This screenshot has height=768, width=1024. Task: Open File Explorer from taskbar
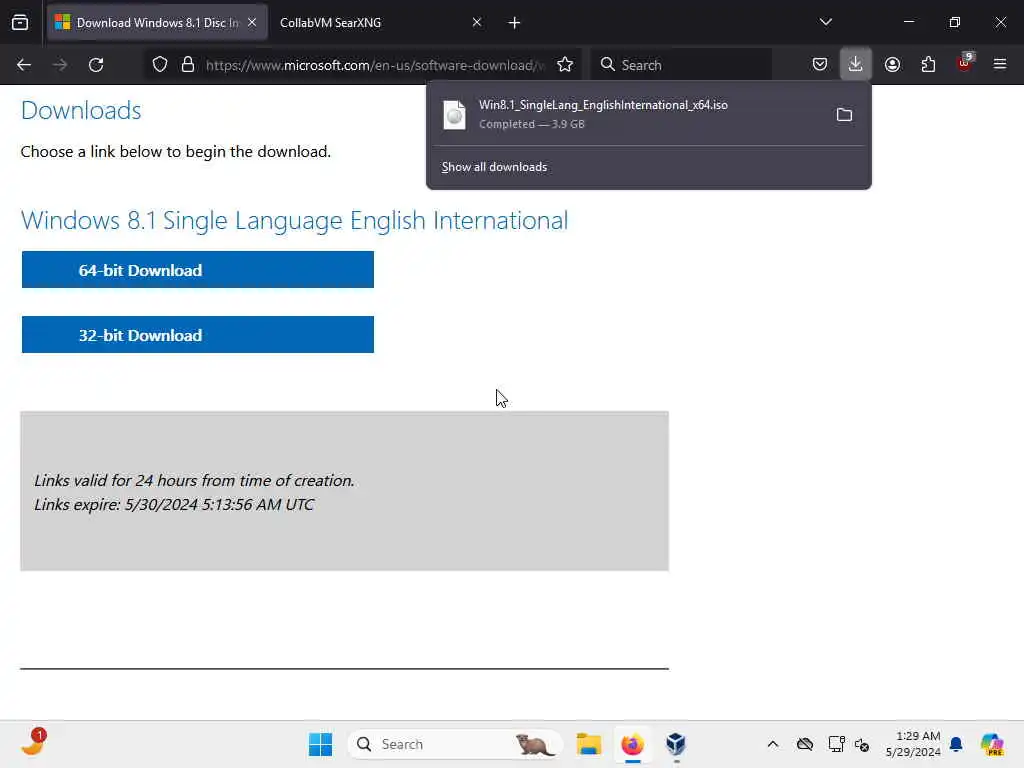click(588, 744)
